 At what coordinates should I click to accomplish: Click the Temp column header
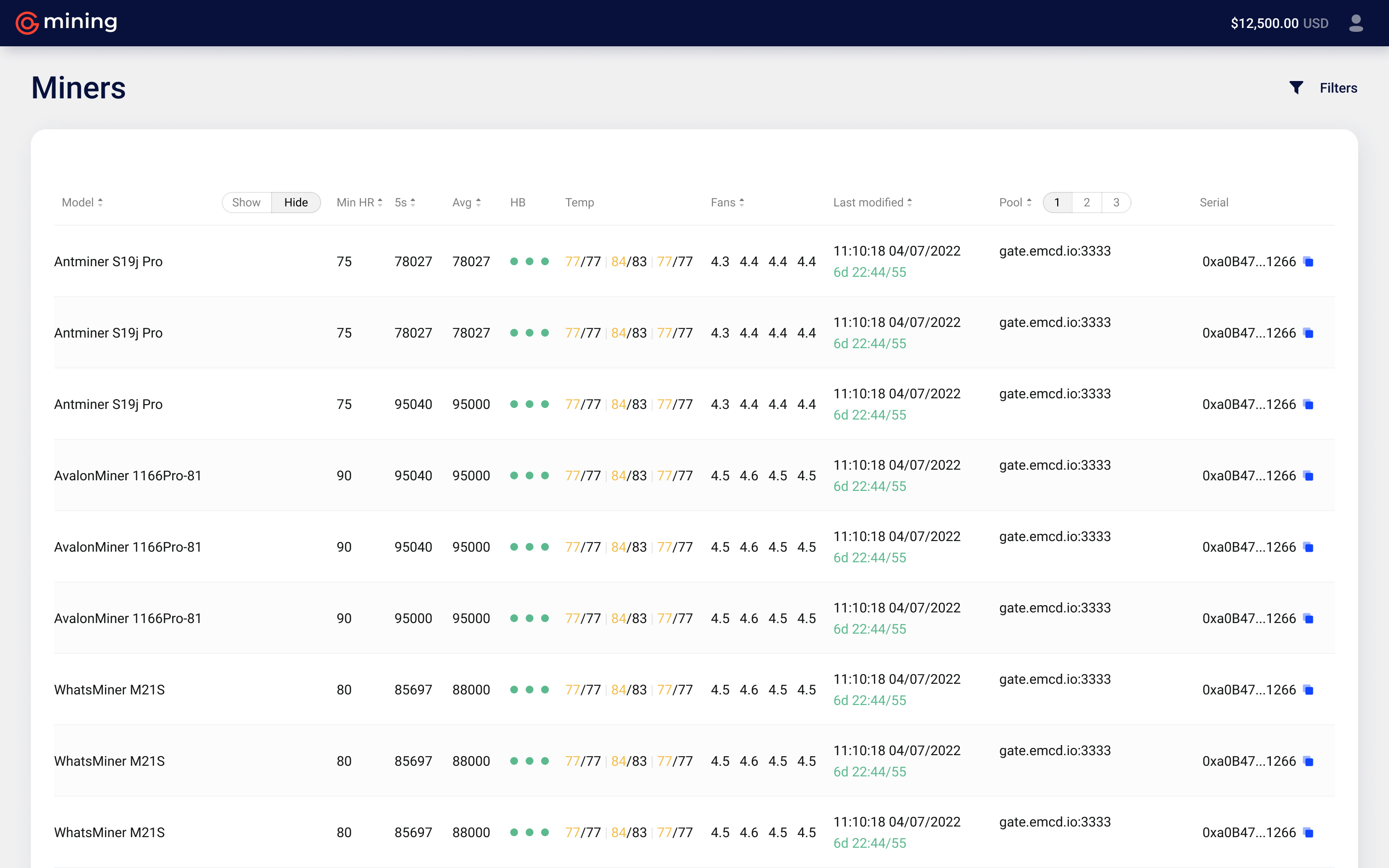coord(579,203)
